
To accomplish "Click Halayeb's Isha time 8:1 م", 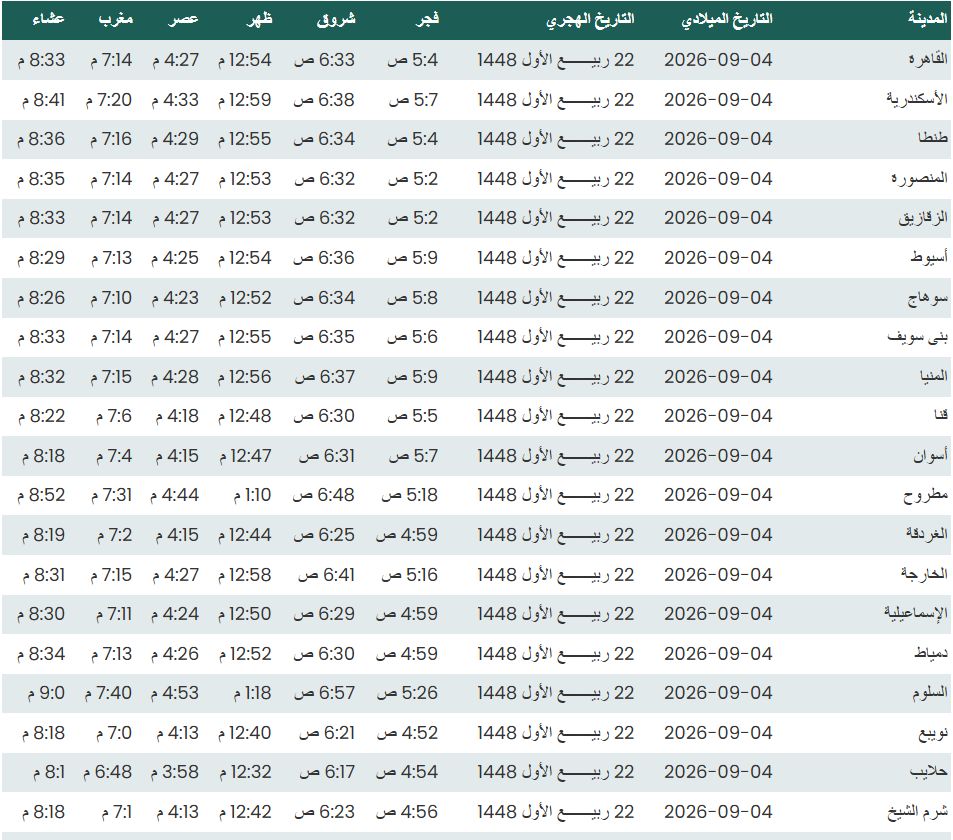I will click(49, 773).
